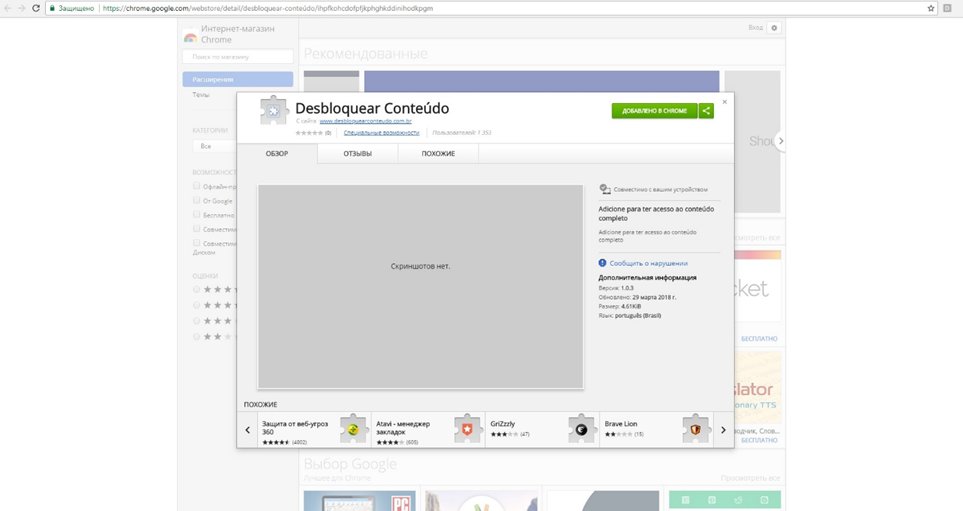Select 'Темы' in the store sidebar

tap(201, 95)
